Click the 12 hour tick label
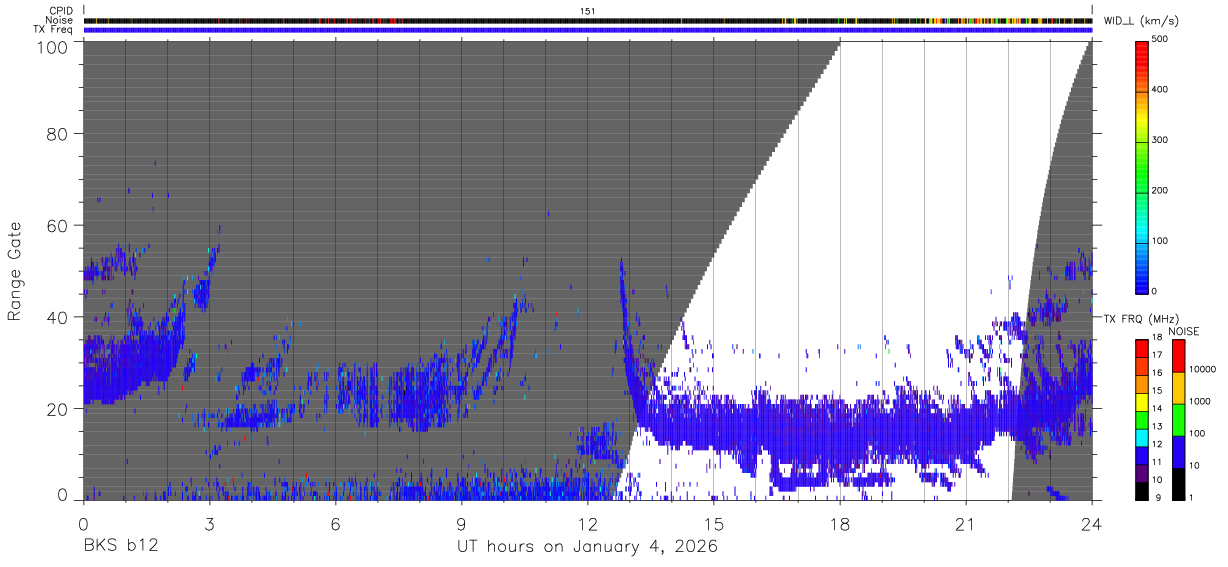This screenshot has width=1228, height=567. coord(588,524)
